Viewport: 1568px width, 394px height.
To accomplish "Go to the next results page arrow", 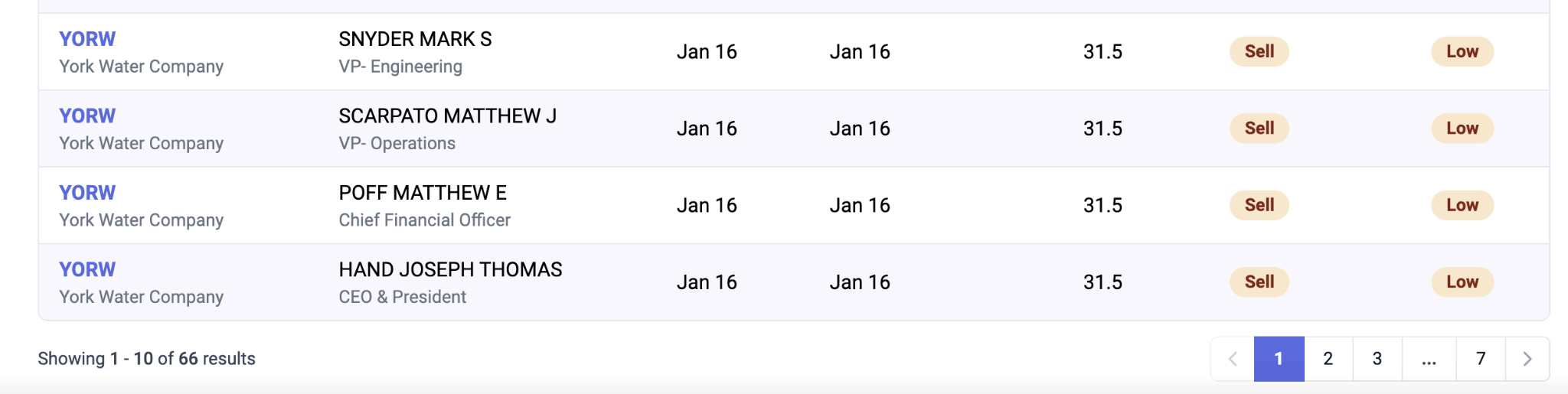I will pos(1527,359).
